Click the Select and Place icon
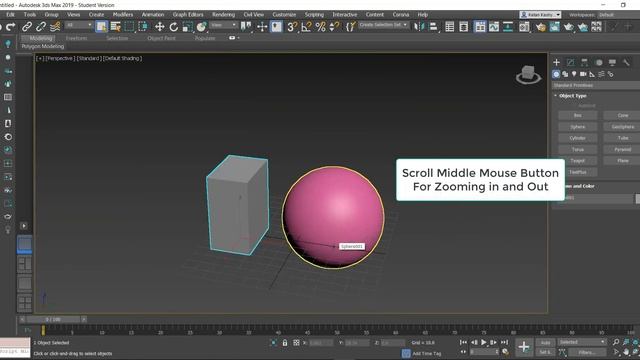Image resolution: width=640 pixels, height=360 pixels. coord(201,27)
